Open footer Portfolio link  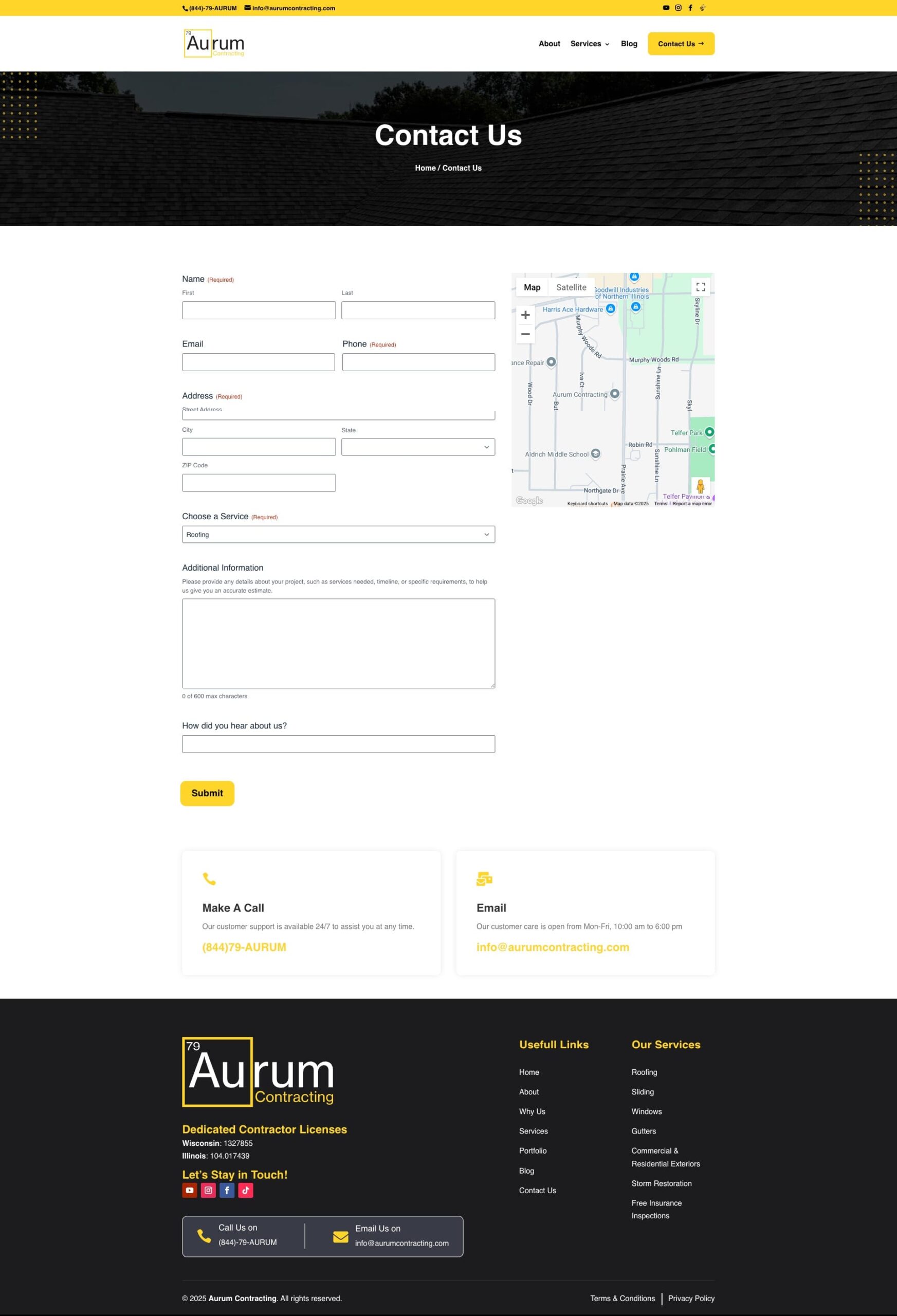click(x=533, y=1150)
